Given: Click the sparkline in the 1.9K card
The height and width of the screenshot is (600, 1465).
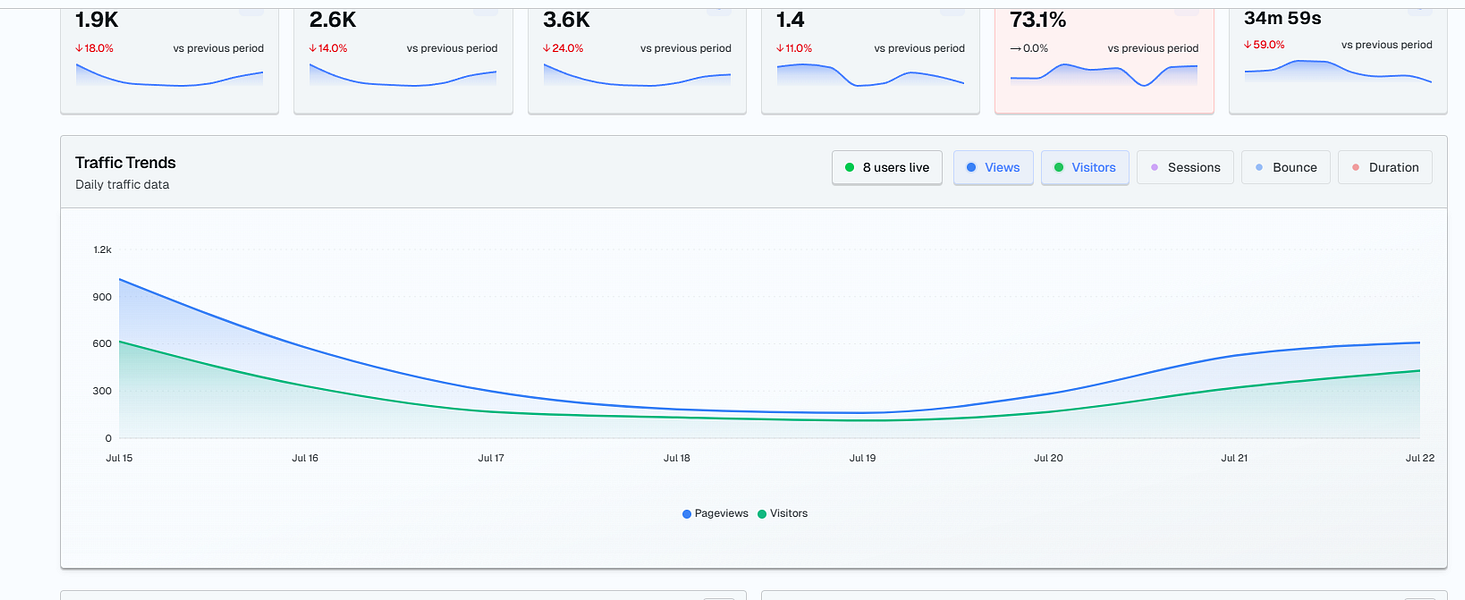Looking at the screenshot, I should tap(169, 75).
